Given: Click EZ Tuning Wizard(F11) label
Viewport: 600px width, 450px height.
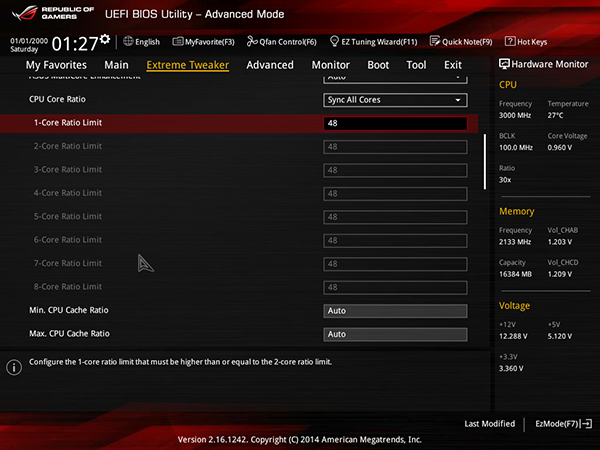Looking at the screenshot, I should (379, 42).
